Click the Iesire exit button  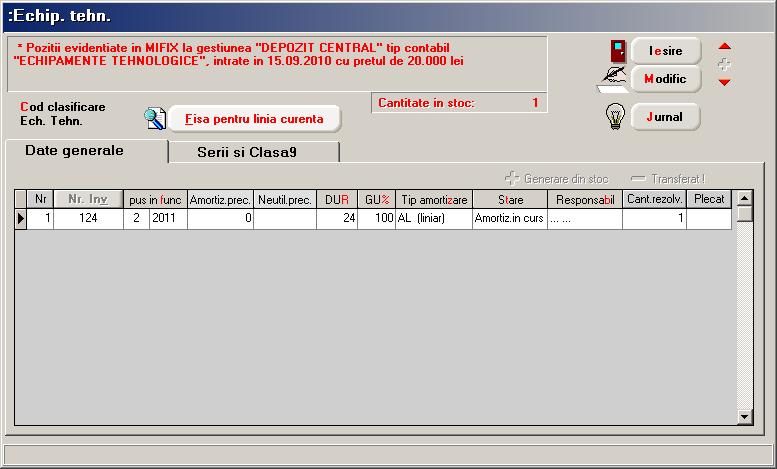[666, 51]
